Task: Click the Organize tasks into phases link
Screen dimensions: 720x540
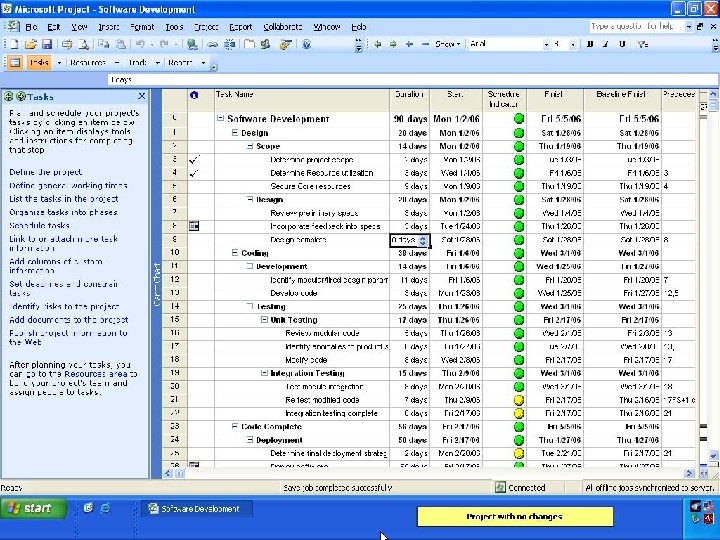Action: (63, 212)
